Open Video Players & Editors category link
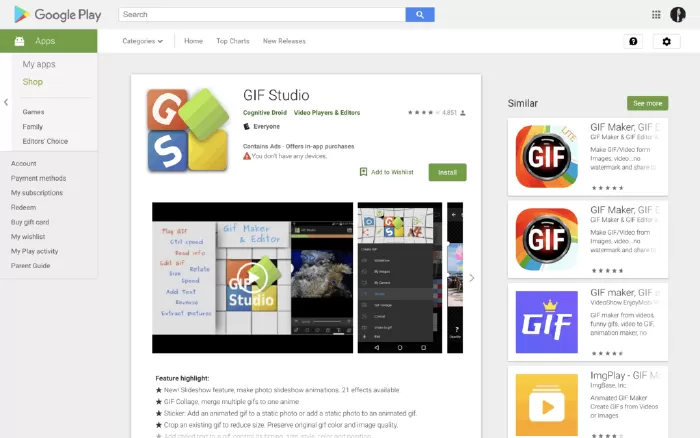The image size is (700, 438). click(327, 113)
